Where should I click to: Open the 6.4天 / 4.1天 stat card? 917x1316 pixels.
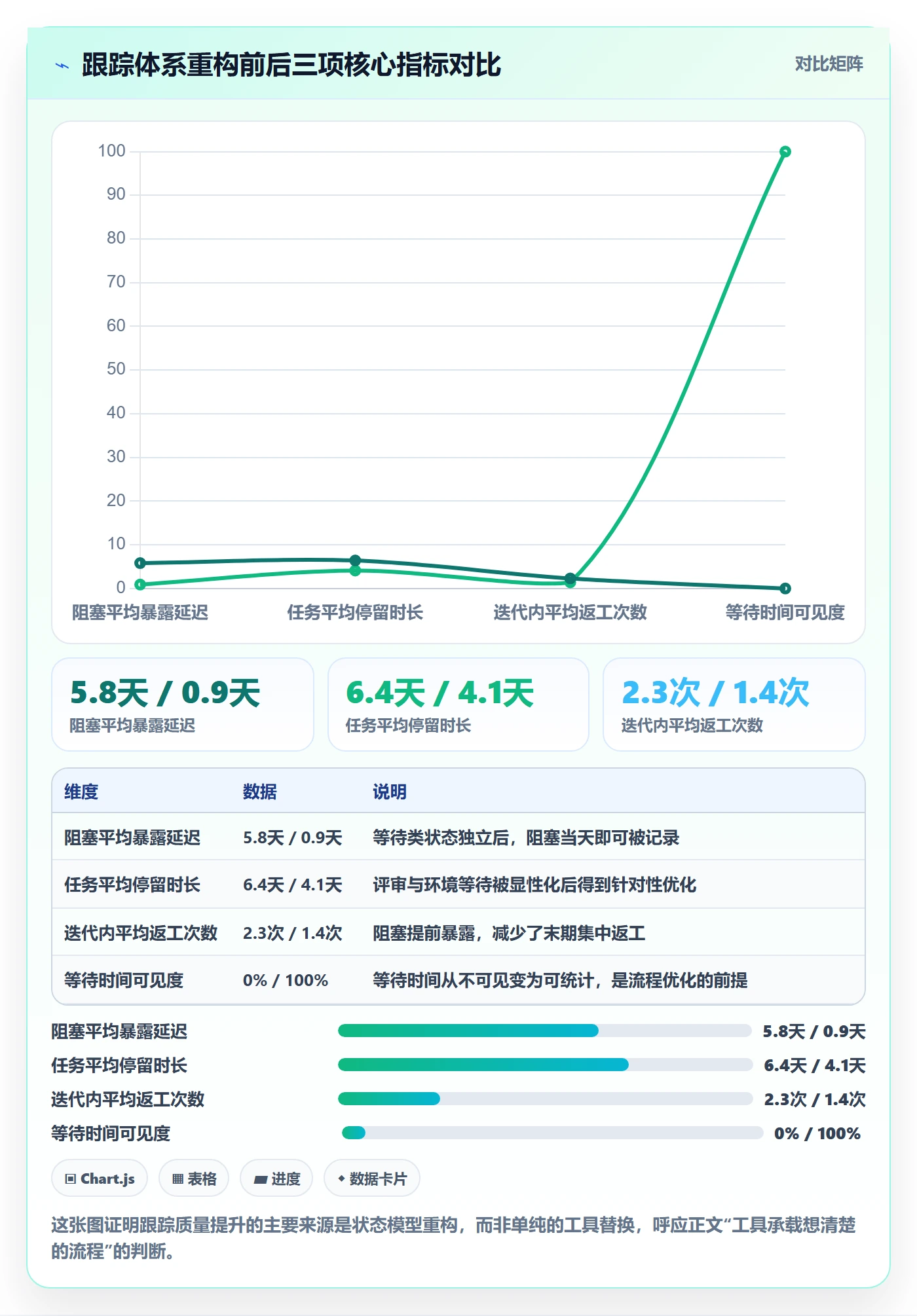tap(458, 704)
